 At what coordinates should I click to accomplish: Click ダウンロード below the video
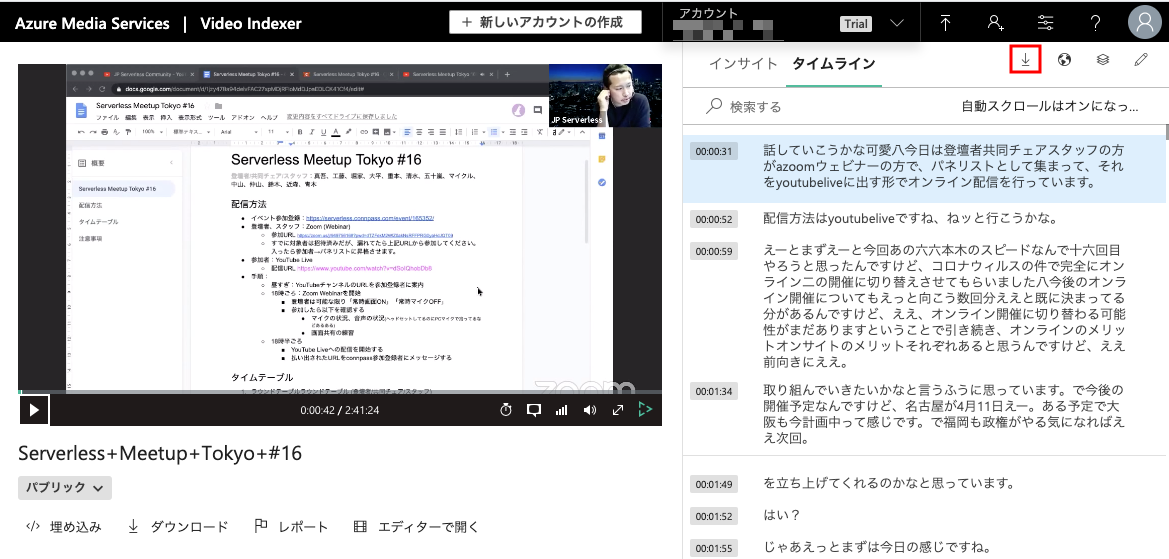pos(177,527)
